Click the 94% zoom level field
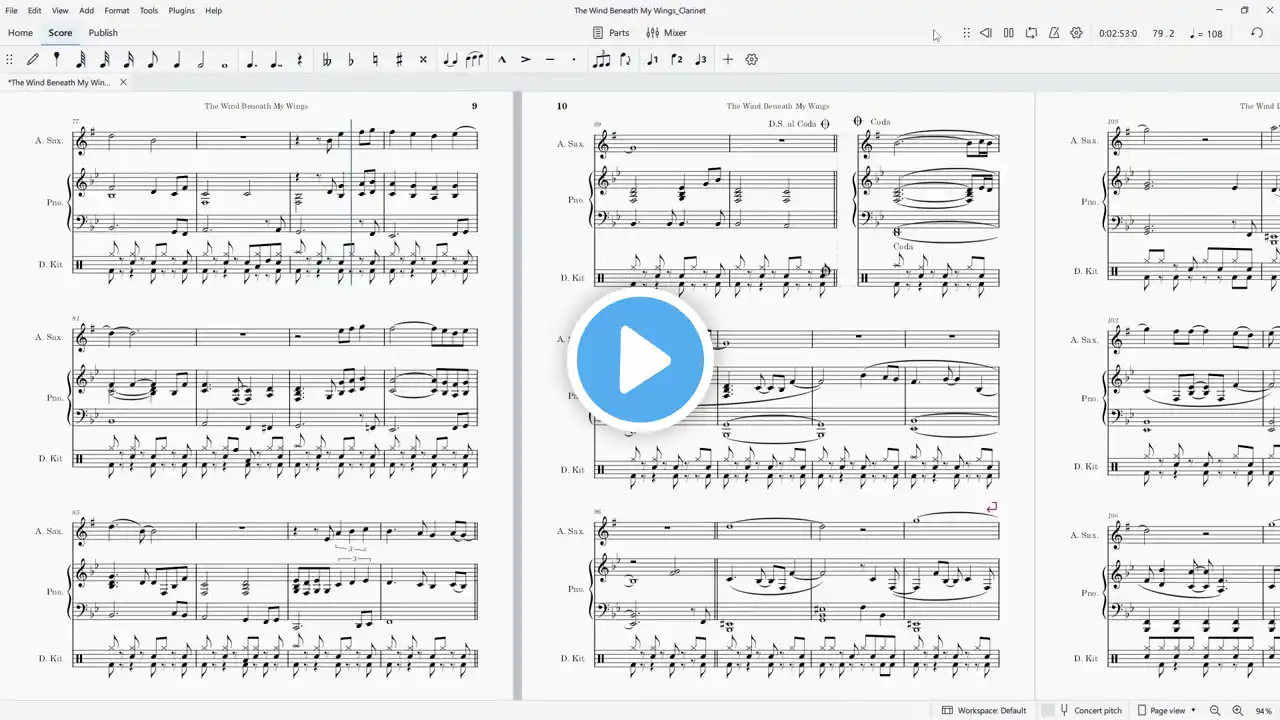 (1263, 710)
